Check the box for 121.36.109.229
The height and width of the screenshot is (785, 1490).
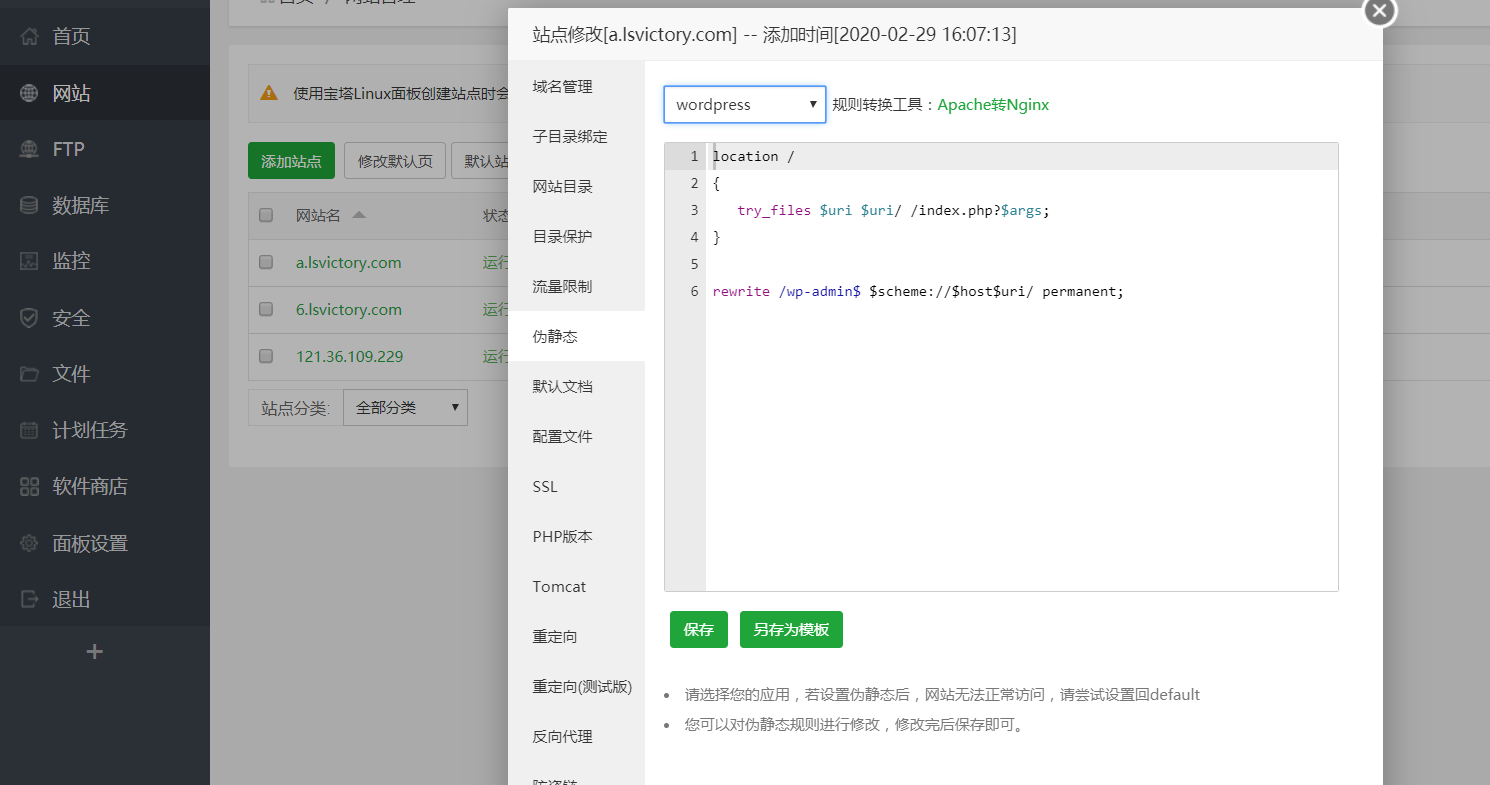click(x=266, y=356)
